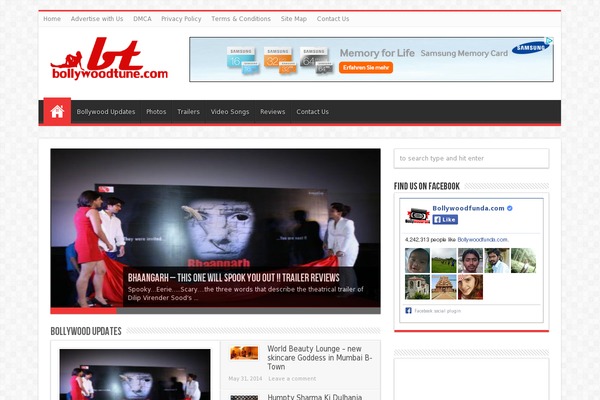Click the AdChoices icon on Samsung banner
This screenshot has width=600, height=400.
coord(549,40)
